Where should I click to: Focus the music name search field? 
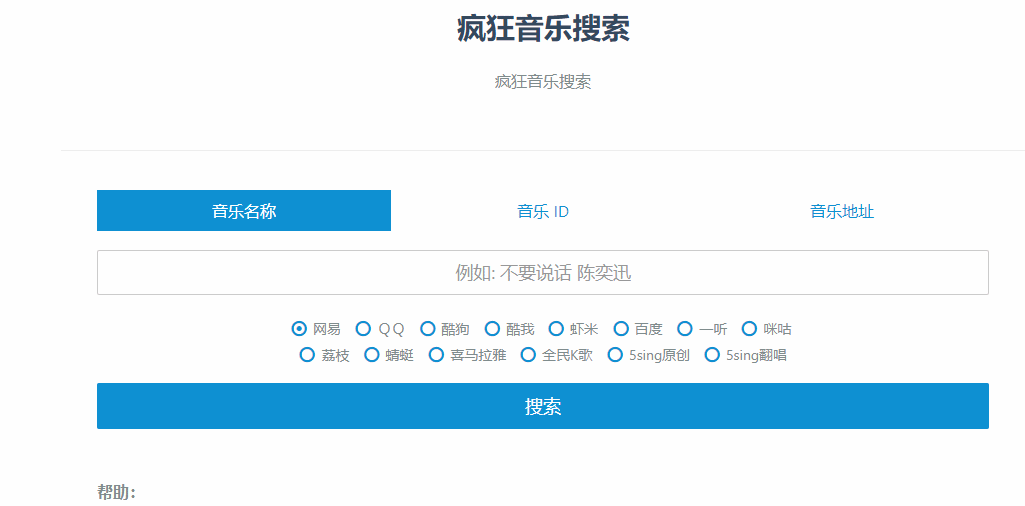click(x=543, y=273)
